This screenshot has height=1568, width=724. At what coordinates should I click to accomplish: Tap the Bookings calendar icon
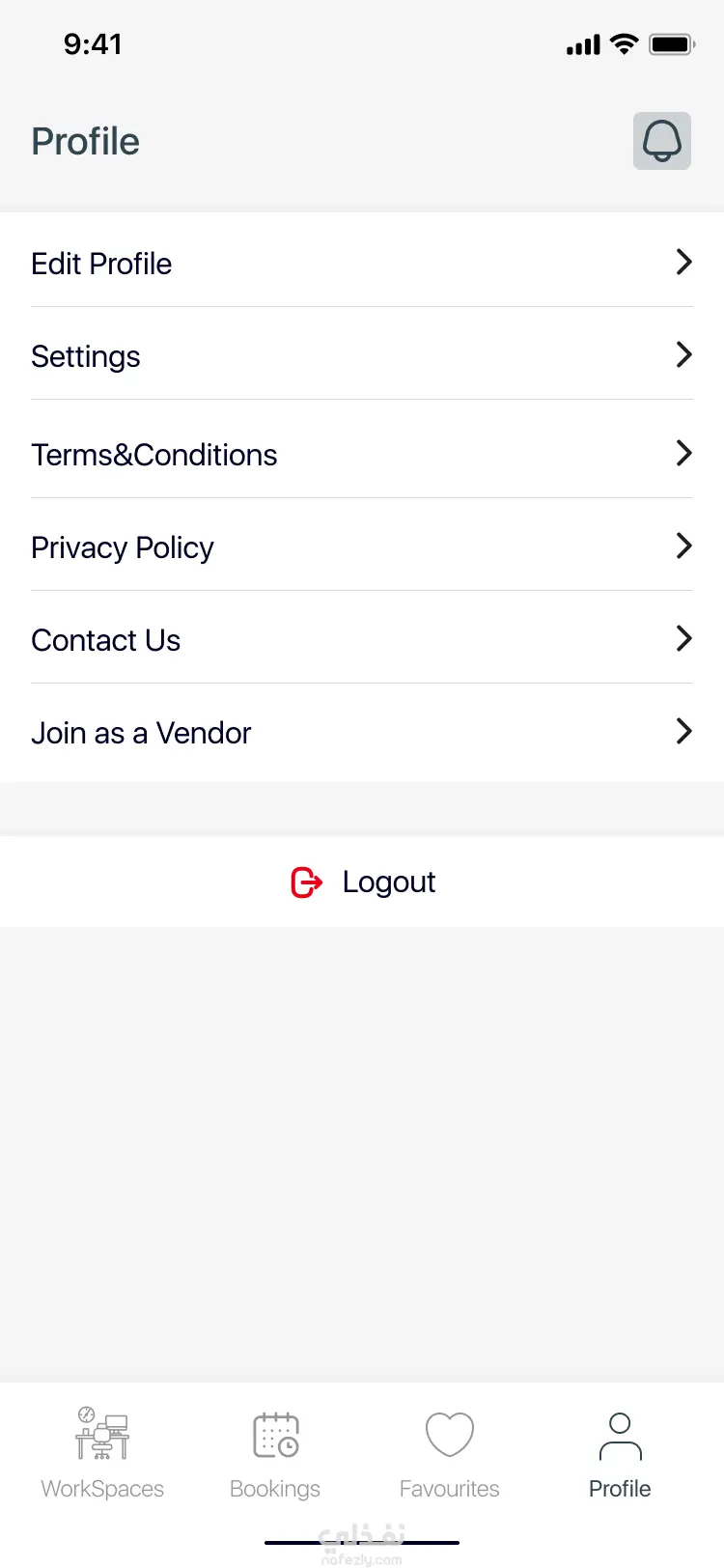tap(276, 1435)
